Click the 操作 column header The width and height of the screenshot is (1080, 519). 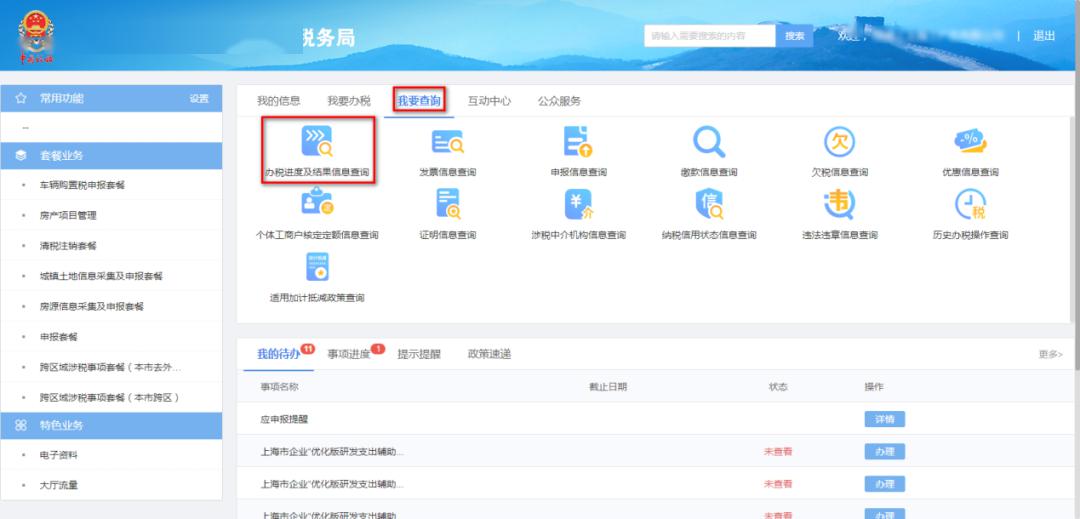pos(874,387)
